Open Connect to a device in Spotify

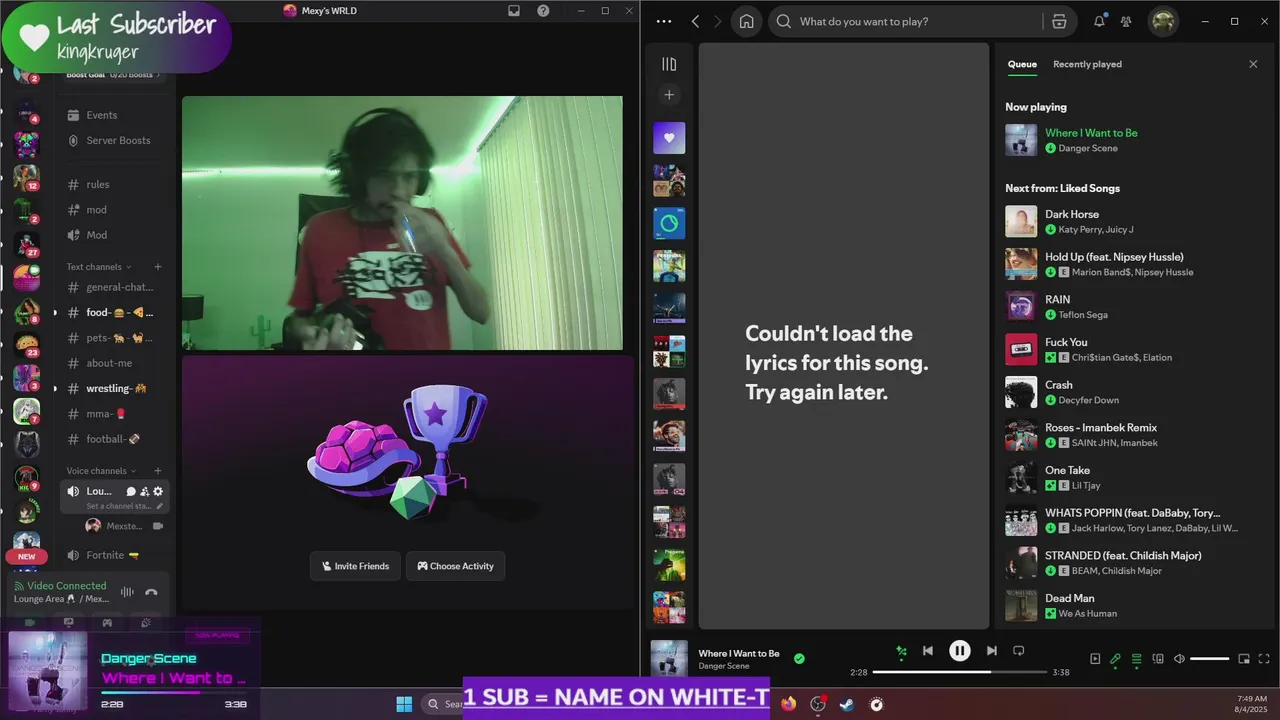point(1158,659)
